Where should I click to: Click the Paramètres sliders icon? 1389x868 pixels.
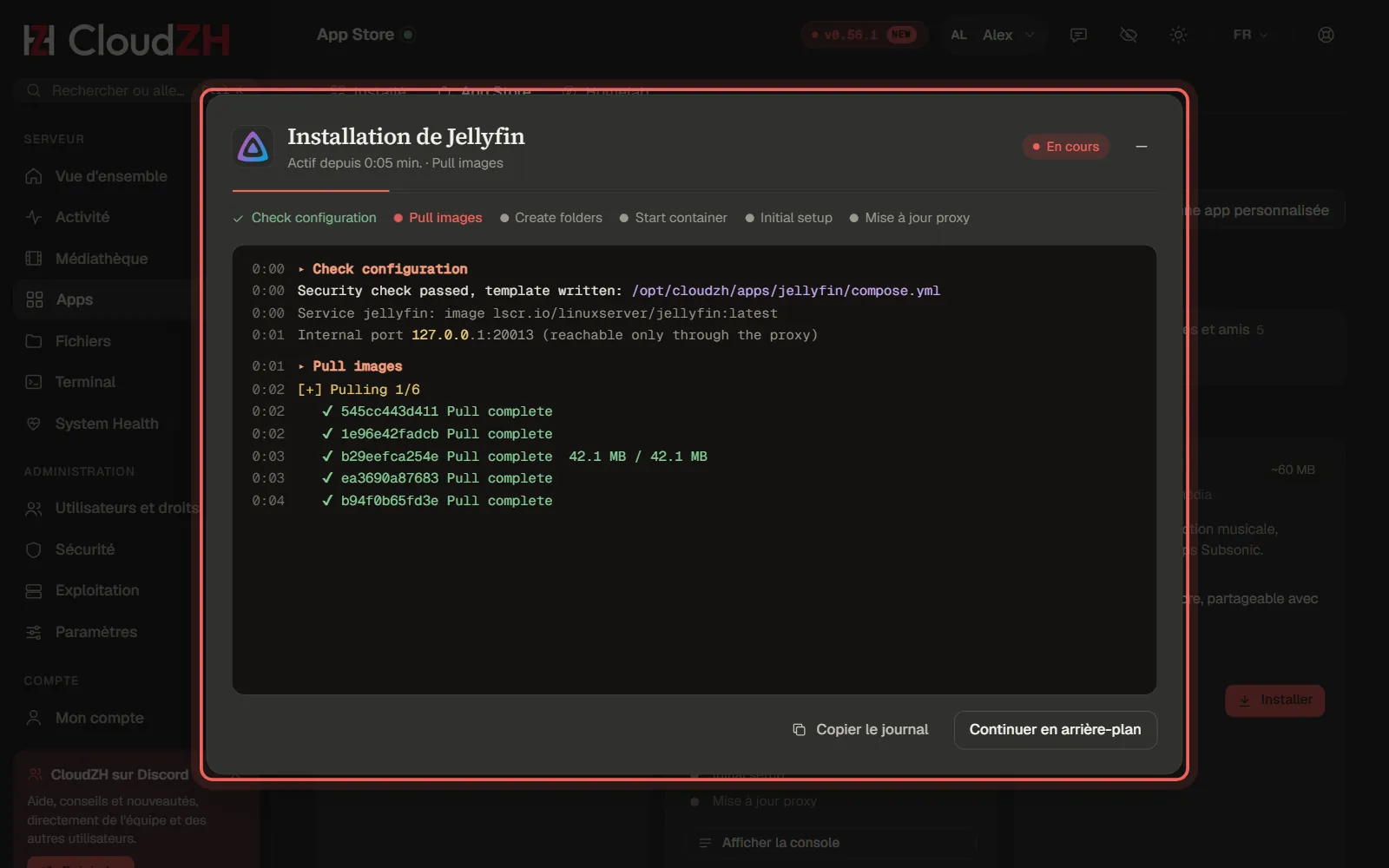click(34, 632)
